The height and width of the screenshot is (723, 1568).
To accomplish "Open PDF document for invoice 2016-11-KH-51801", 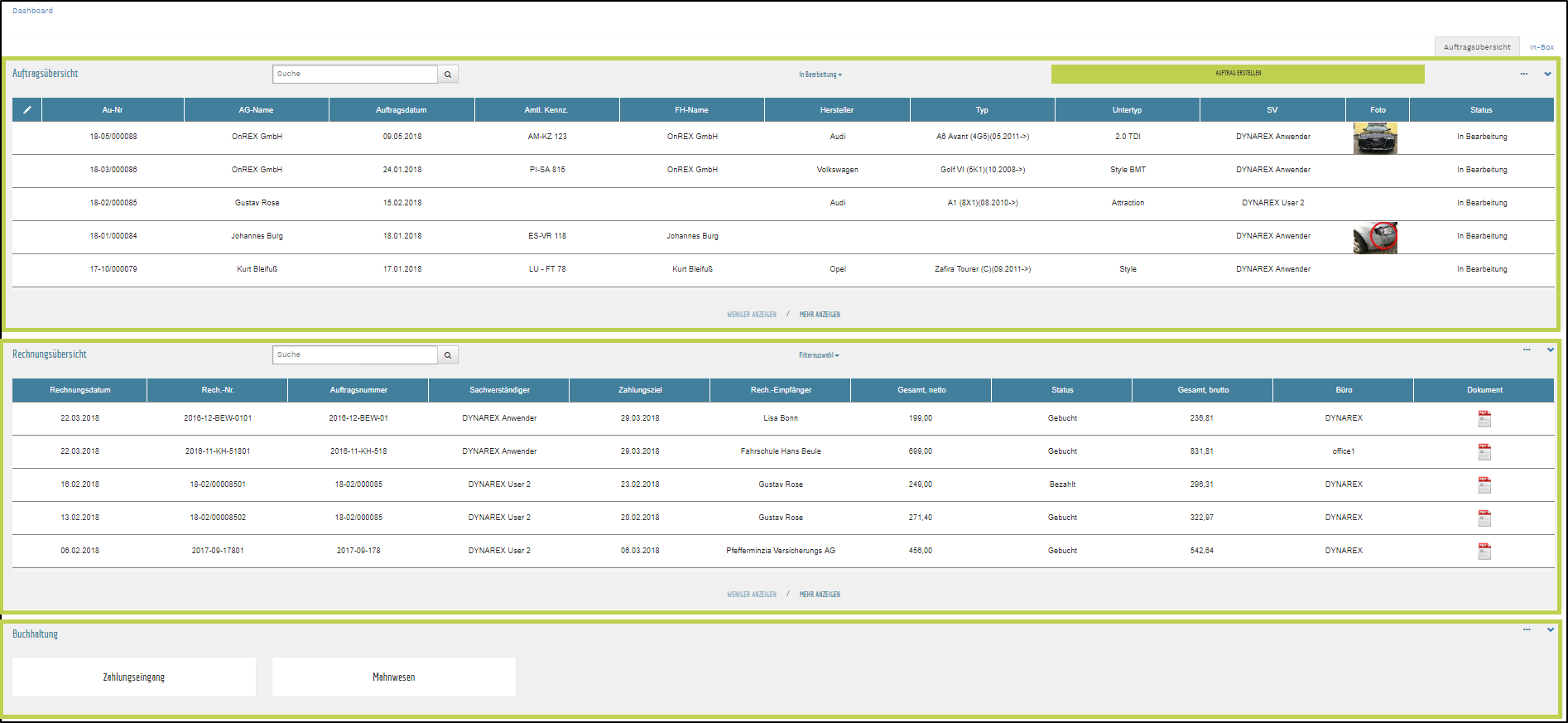I will pos(1484,452).
